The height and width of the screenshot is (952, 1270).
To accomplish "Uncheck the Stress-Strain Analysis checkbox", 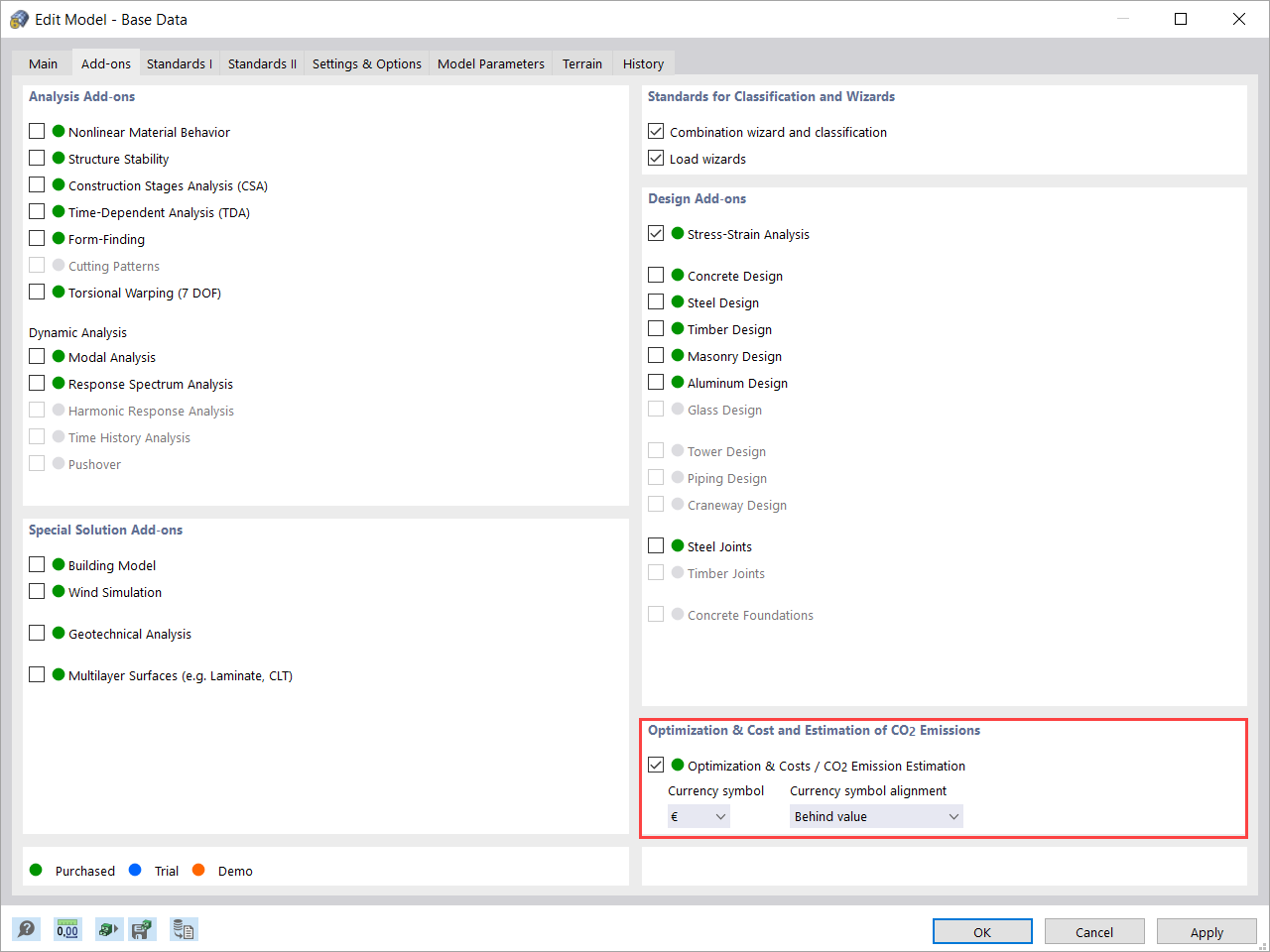I will click(x=656, y=233).
